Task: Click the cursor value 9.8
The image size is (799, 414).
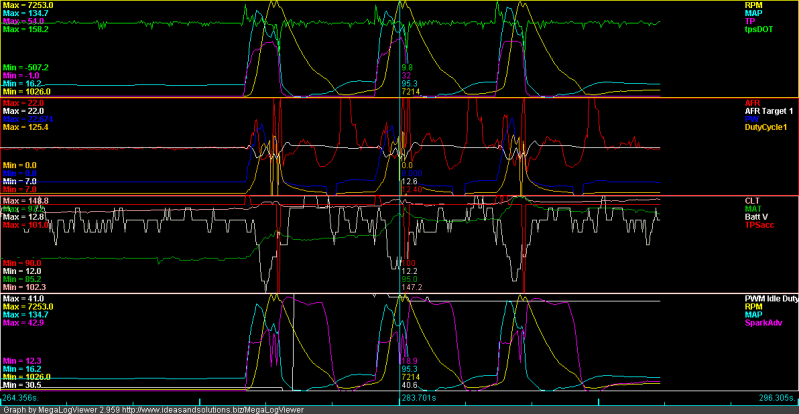Action: tap(407, 67)
